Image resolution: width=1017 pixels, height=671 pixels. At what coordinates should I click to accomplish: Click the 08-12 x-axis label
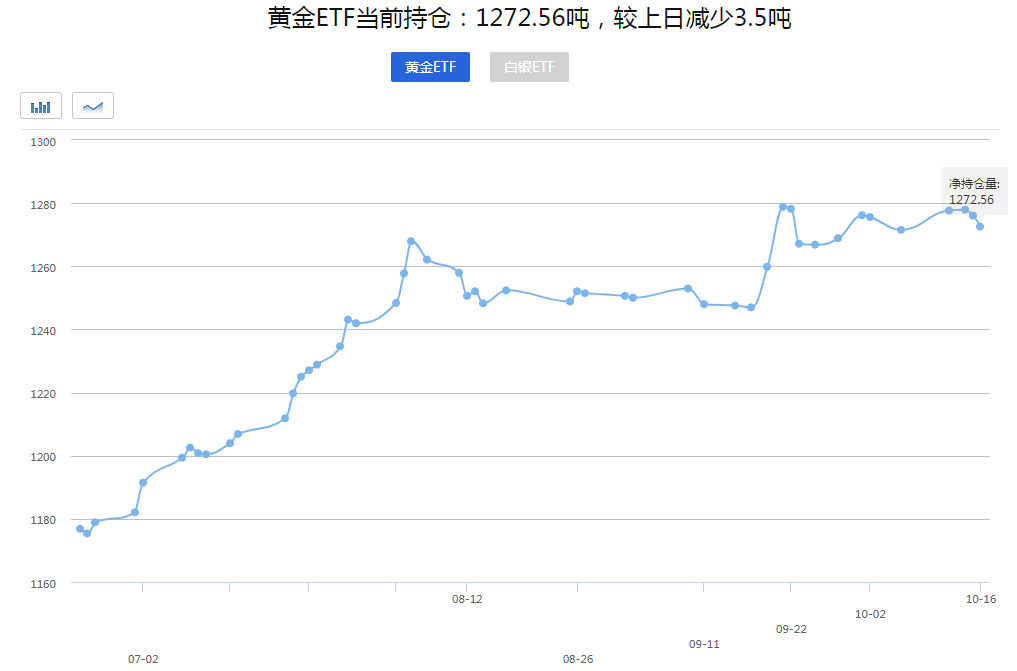(x=467, y=599)
